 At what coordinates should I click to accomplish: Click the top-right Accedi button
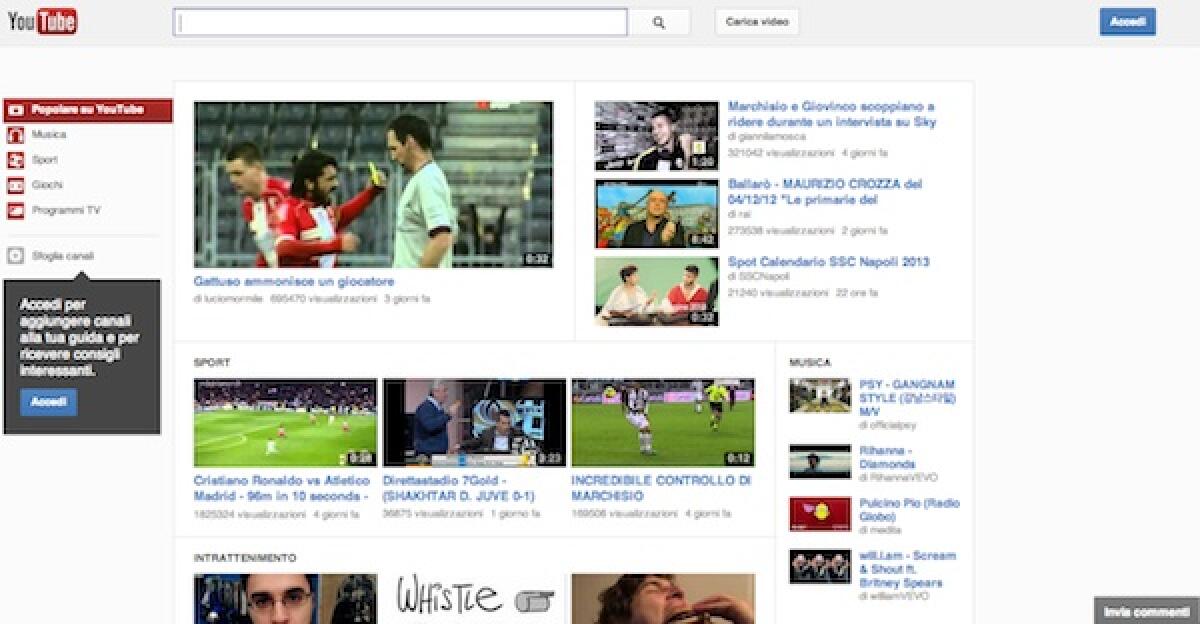[x=1127, y=22]
